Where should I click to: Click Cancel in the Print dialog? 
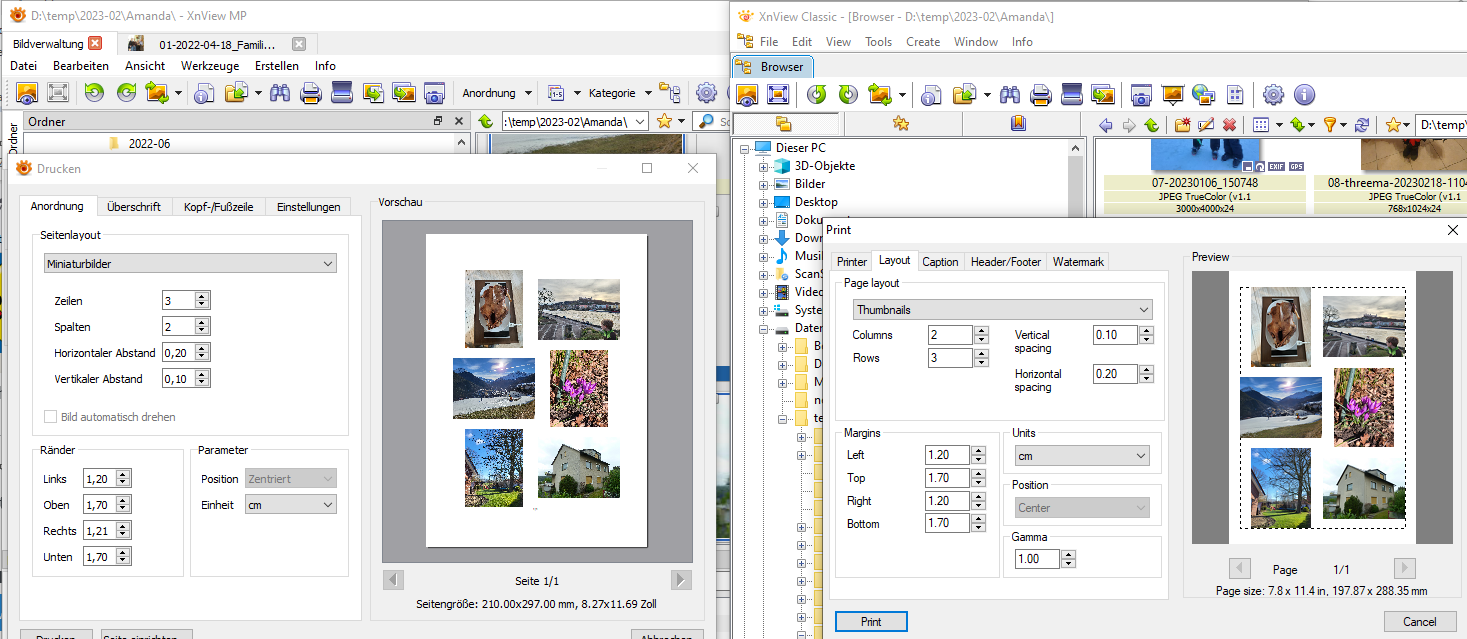[x=1419, y=621]
